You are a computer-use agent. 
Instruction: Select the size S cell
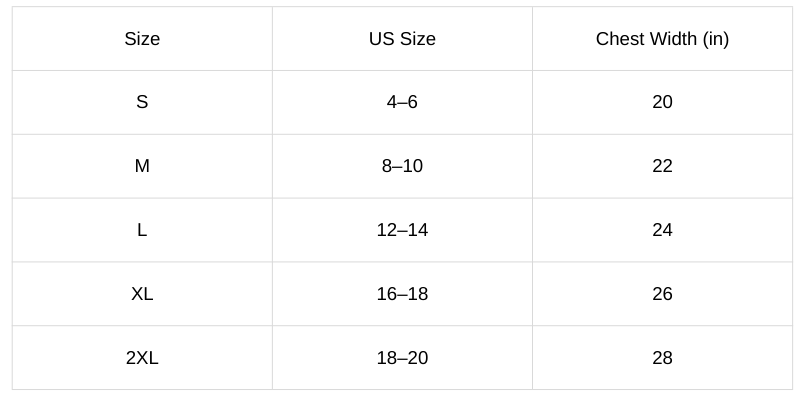coord(142,102)
